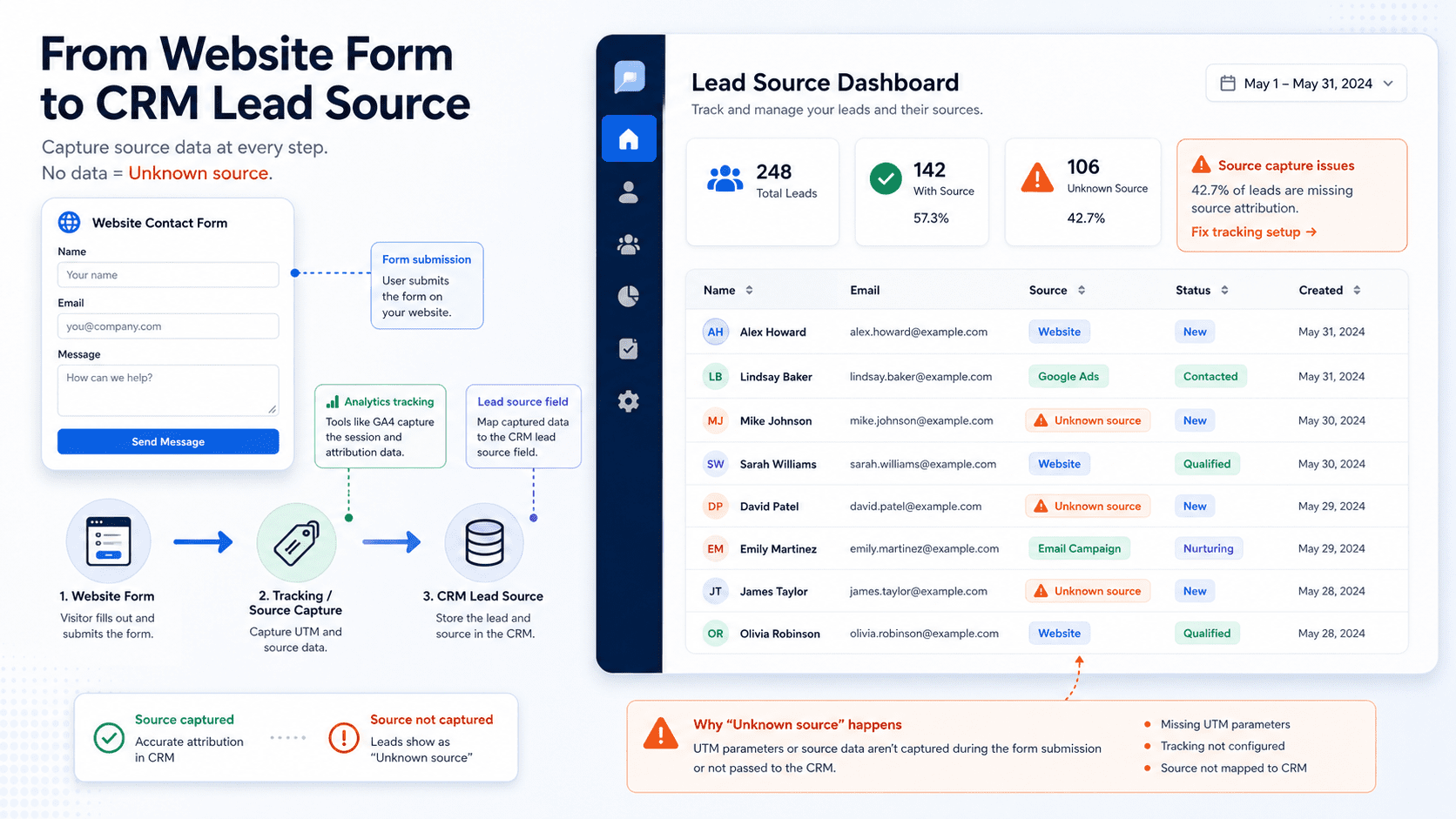The height and width of the screenshot is (819, 1456).
Task: Click the AH avatar for Alex Howard
Action: coord(716,332)
